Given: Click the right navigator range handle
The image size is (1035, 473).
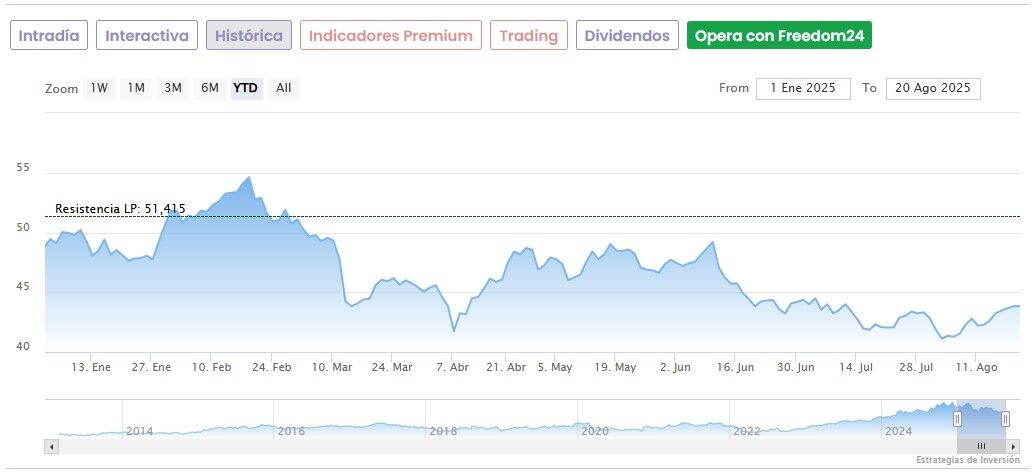Looking at the screenshot, I should [1006, 419].
